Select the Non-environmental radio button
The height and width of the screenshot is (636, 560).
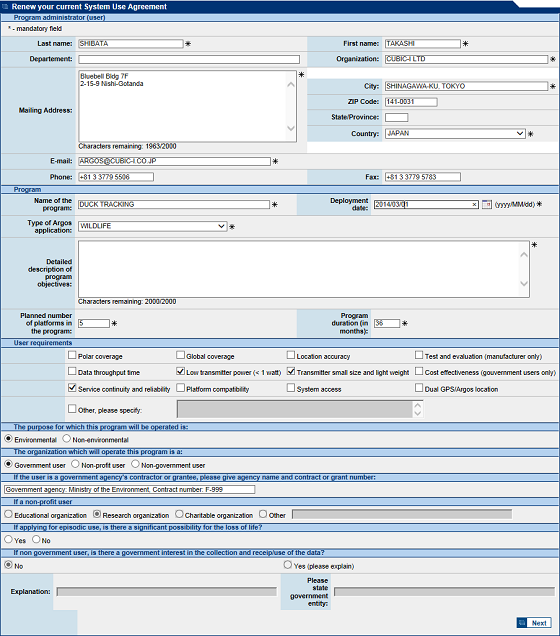coord(67,439)
